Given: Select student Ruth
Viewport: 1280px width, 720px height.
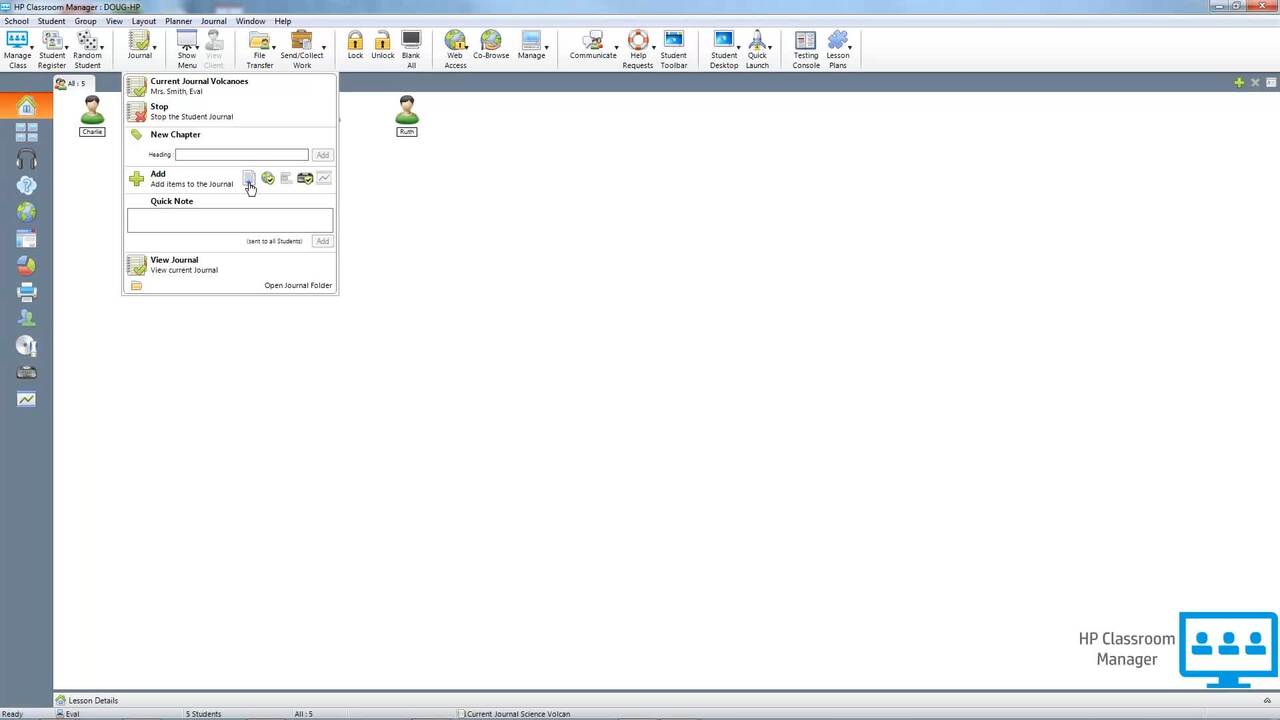Looking at the screenshot, I should click(x=406, y=116).
